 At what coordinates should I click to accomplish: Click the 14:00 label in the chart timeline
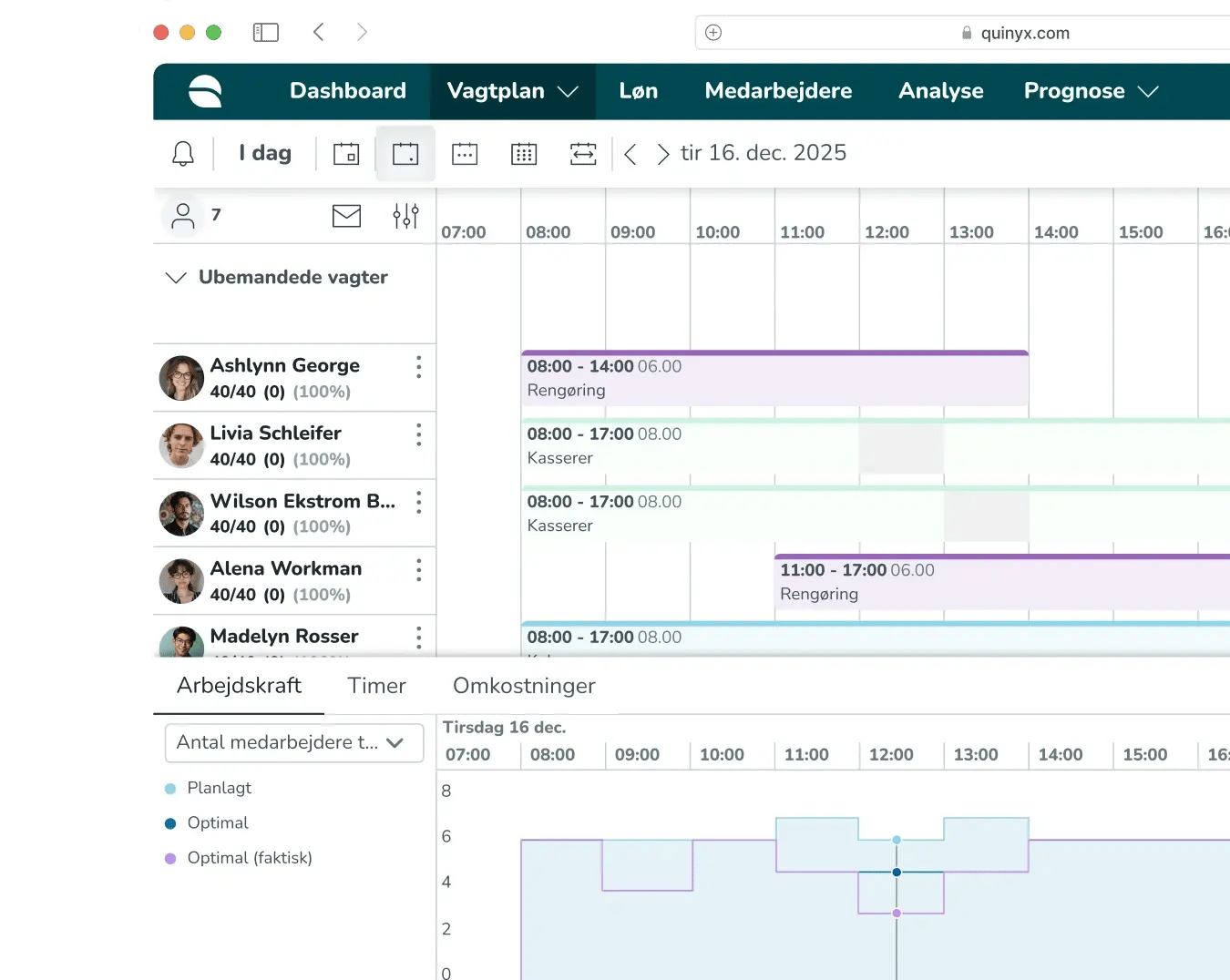click(1061, 755)
